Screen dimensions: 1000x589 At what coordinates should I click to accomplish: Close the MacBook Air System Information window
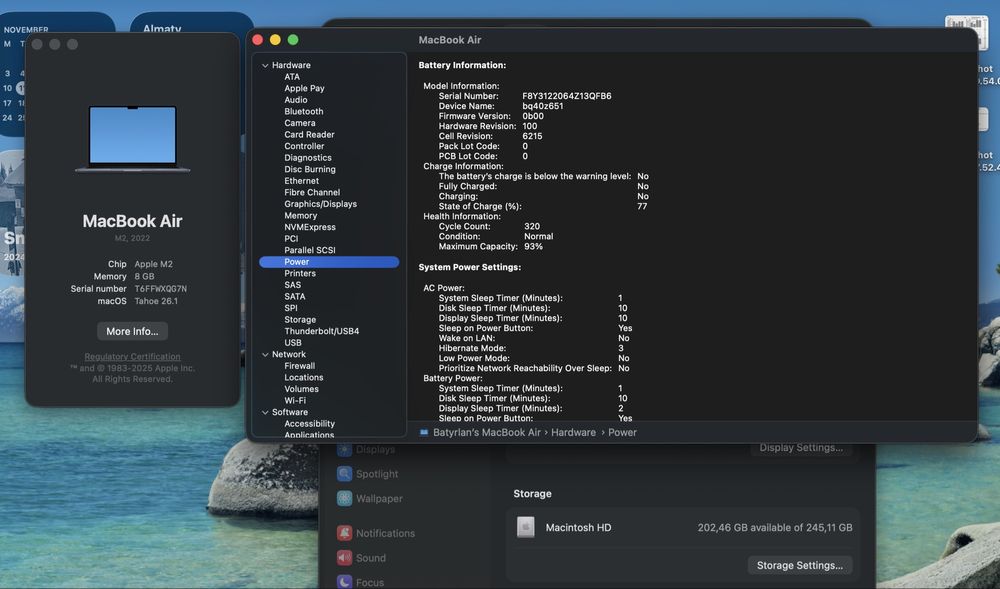(258, 40)
